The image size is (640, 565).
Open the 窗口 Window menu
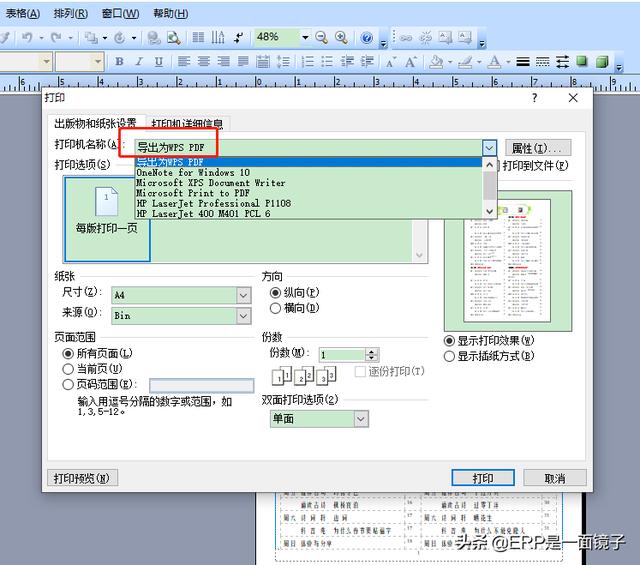120,13
